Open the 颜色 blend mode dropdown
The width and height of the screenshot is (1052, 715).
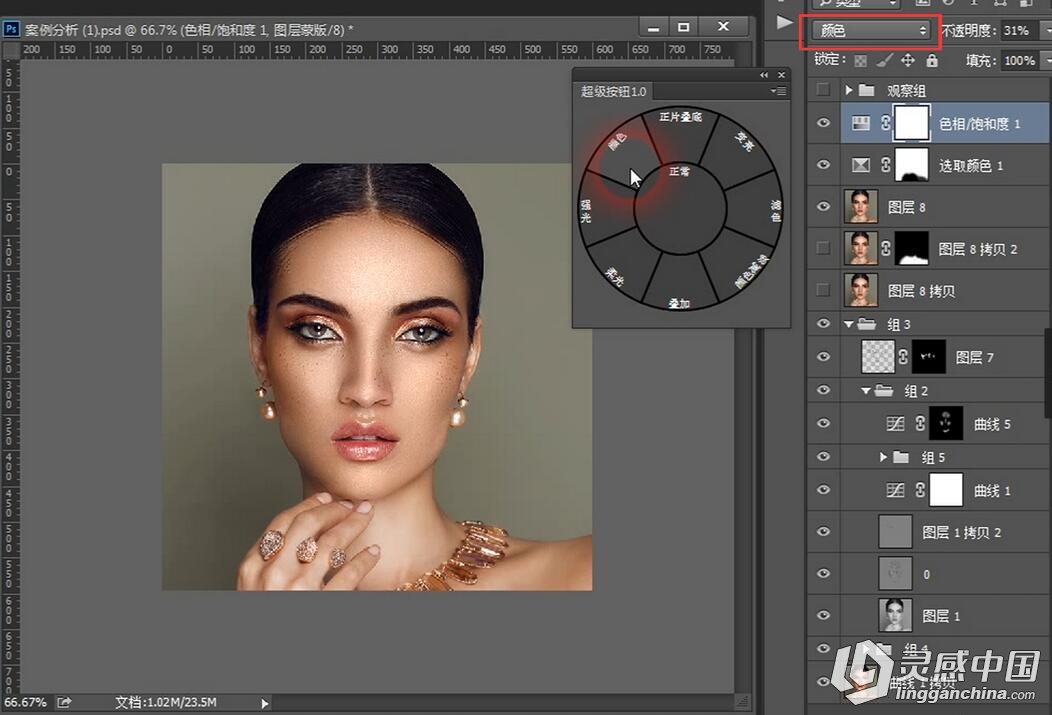coord(871,30)
